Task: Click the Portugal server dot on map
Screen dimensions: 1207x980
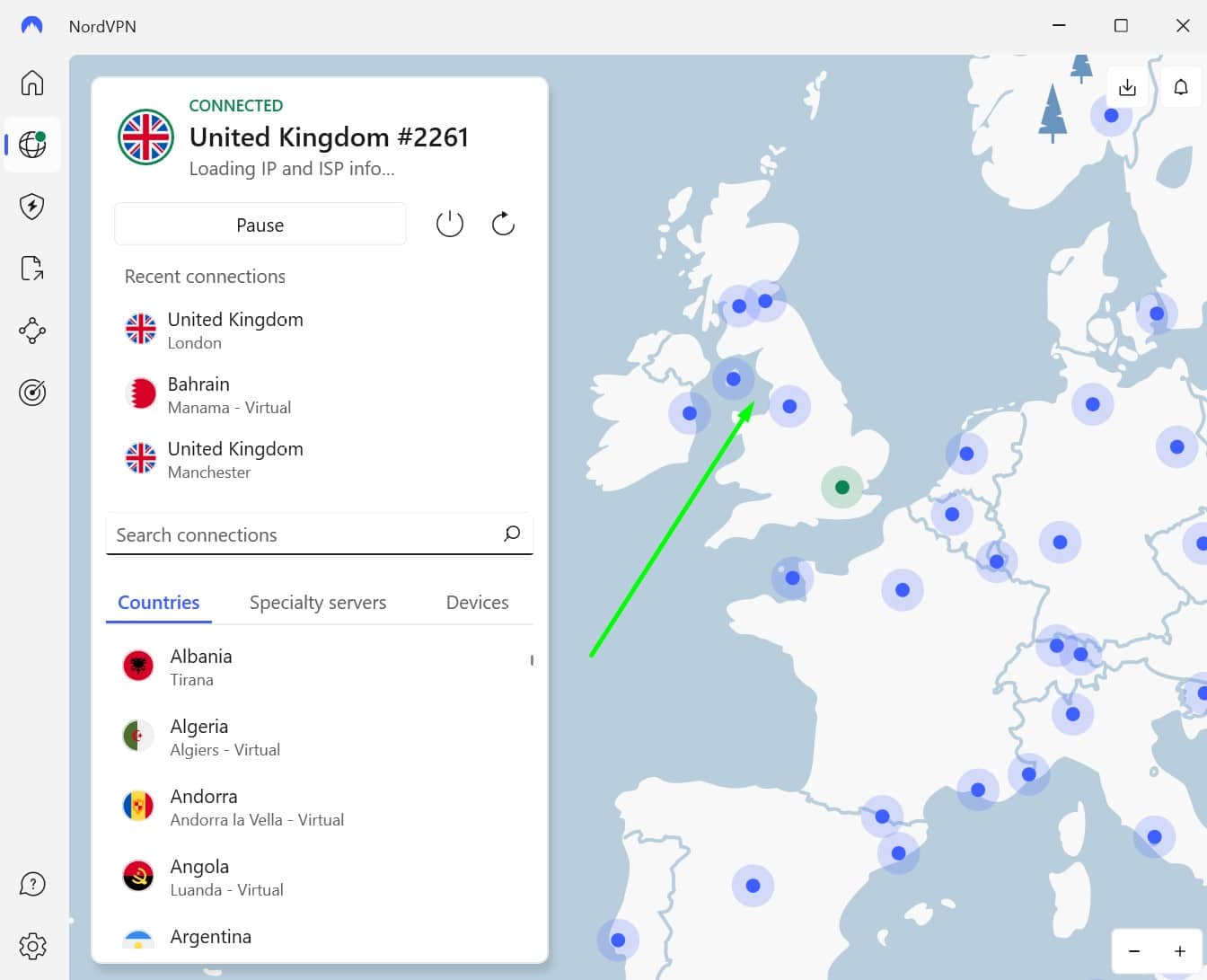Action: coord(618,940)
